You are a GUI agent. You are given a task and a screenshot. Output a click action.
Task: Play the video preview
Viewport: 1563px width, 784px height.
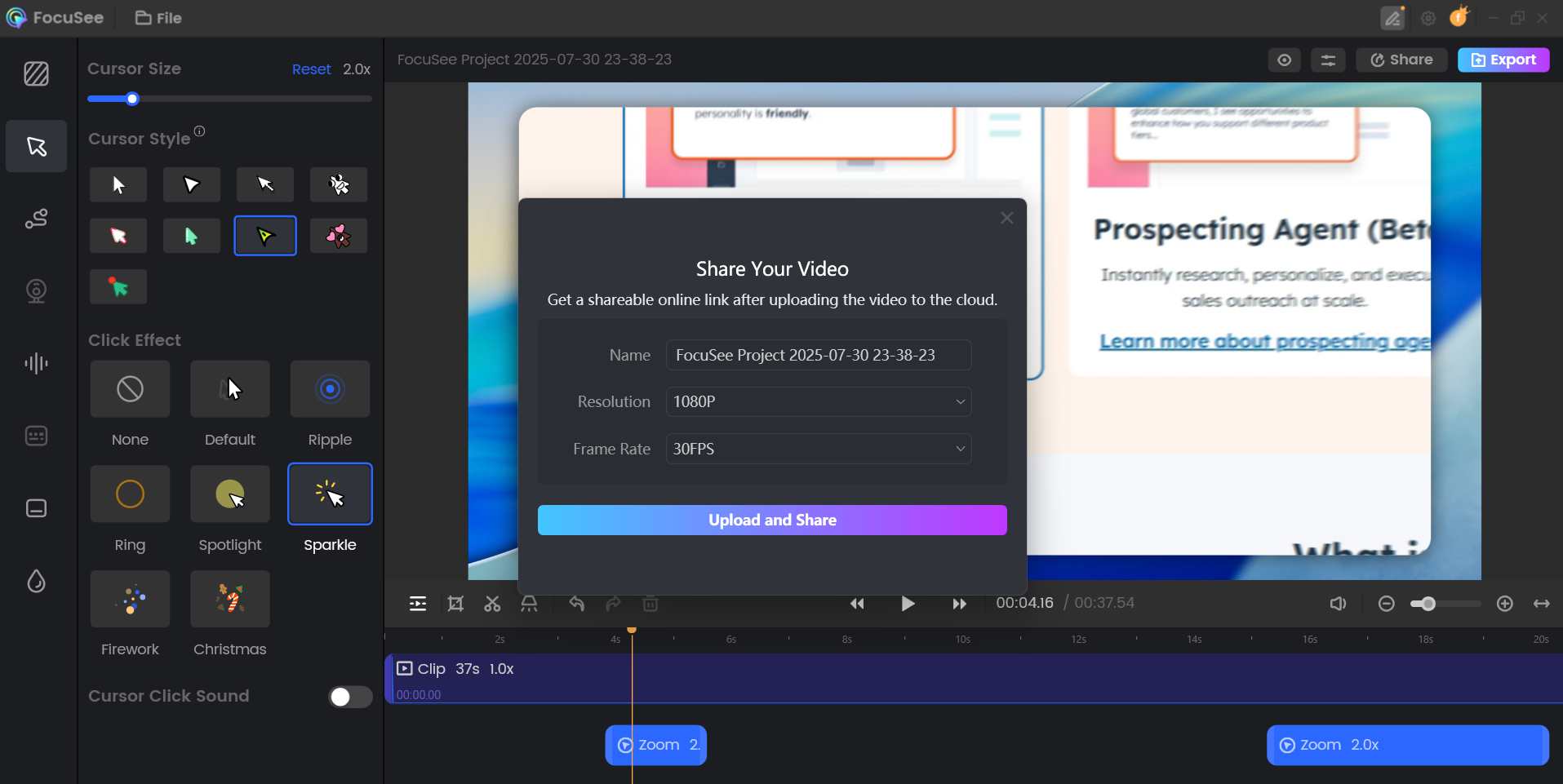908,604
